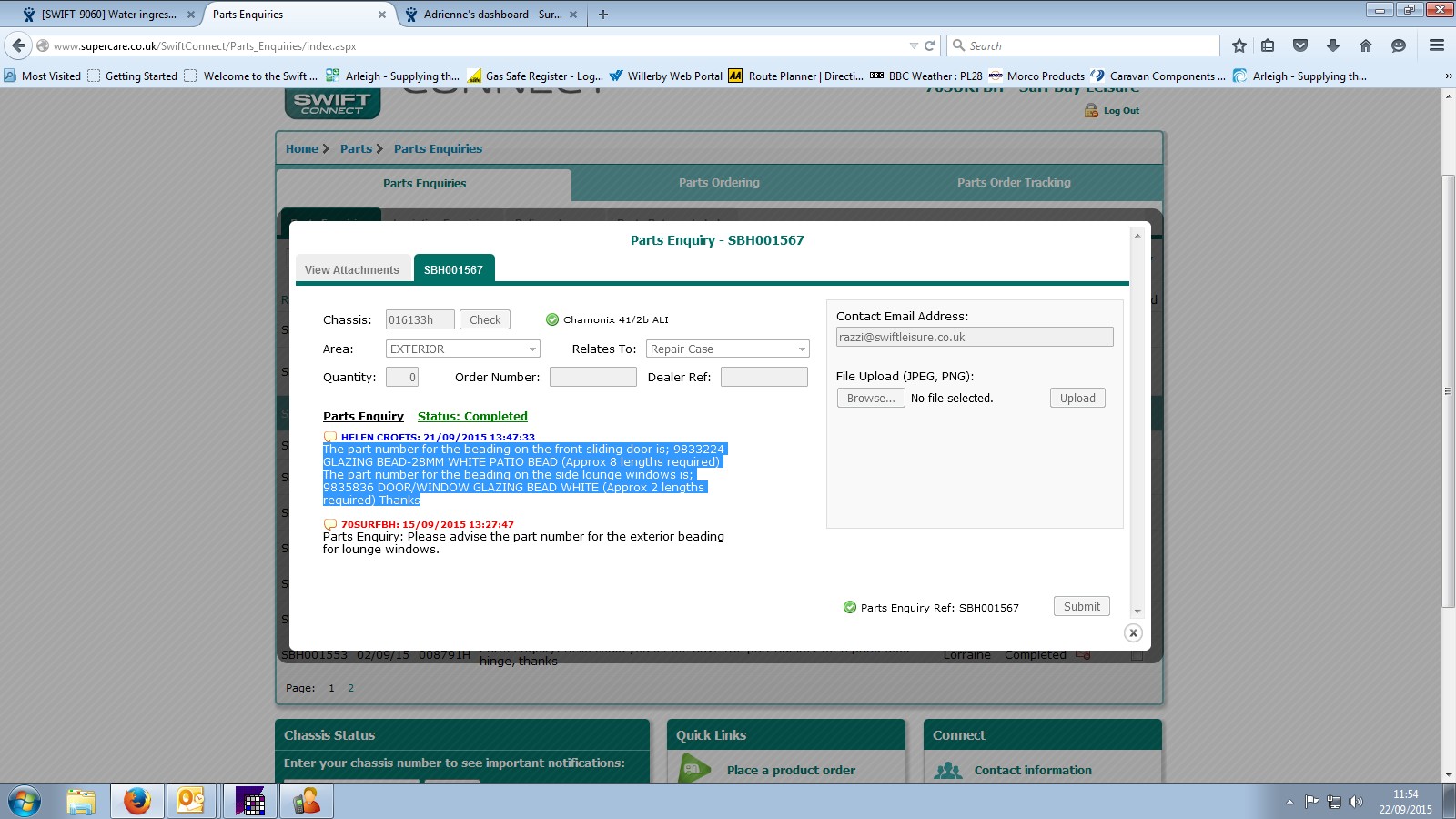Open Contact information link
Viewport: 1456px width, 819px height.
1033,770
